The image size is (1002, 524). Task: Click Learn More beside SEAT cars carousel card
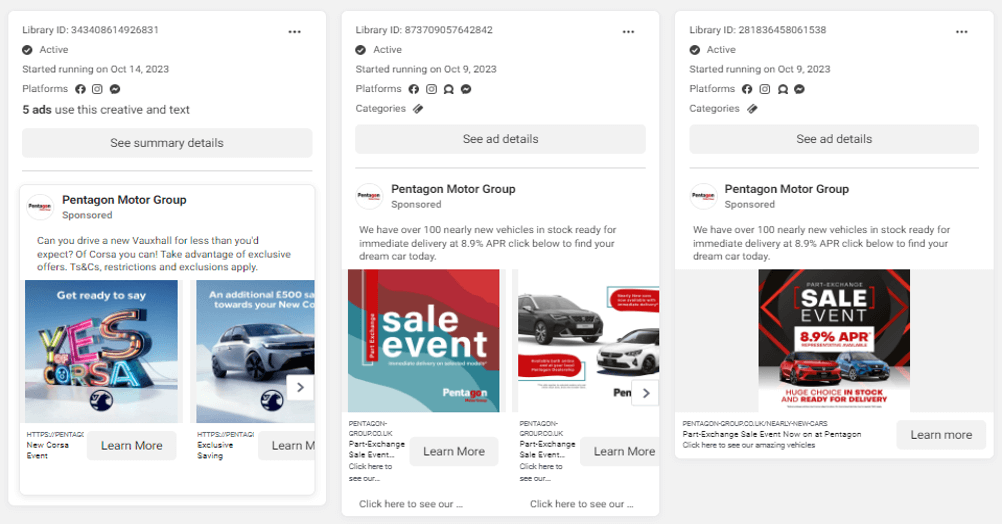(x=620, y=451)
